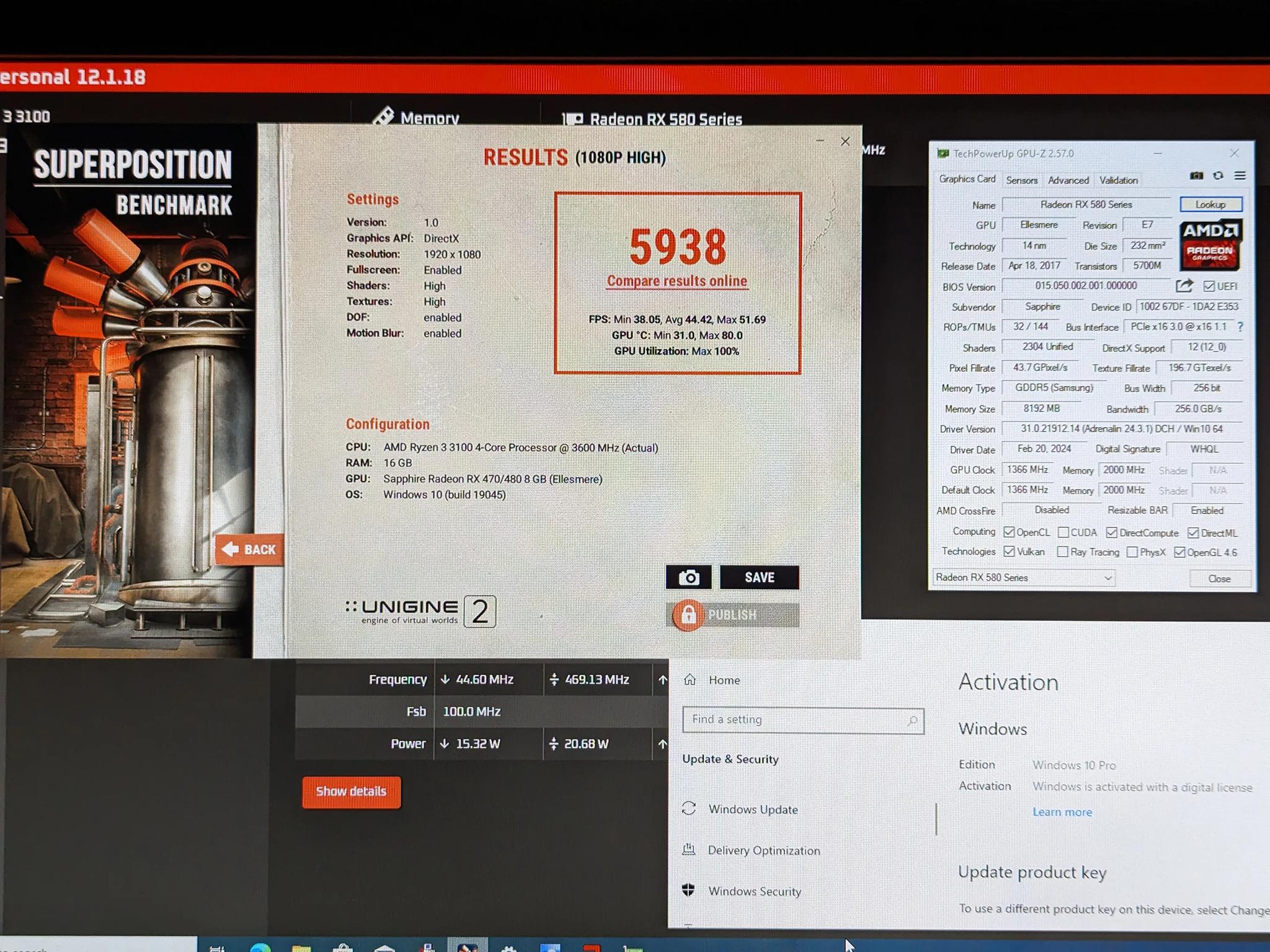Open the Compare results online link
This screenshot has width=1270, height=952.
pos(677,281)
